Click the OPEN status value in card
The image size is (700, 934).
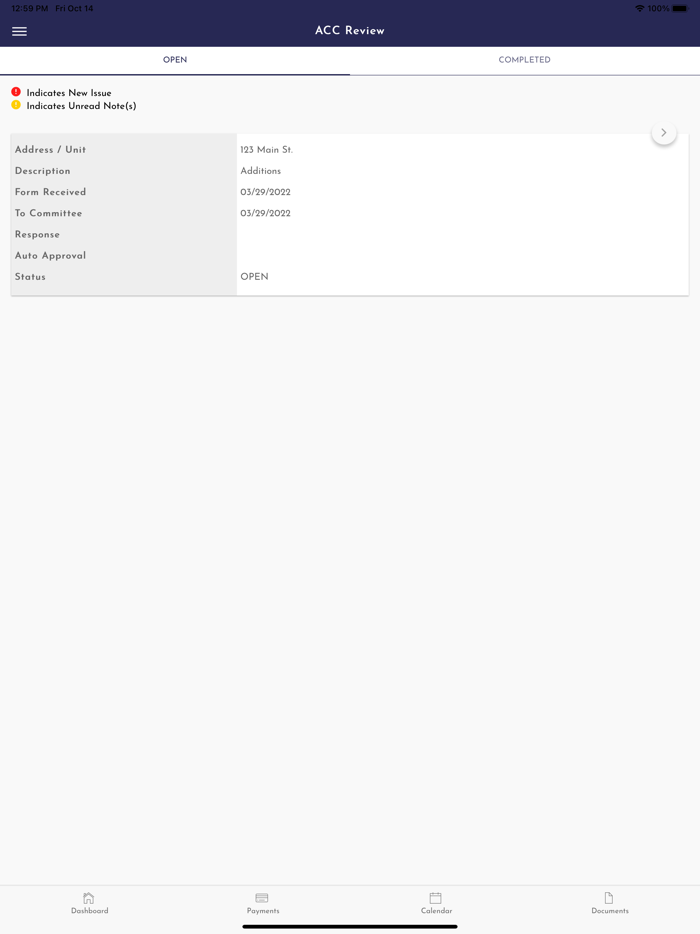point(254,277)
